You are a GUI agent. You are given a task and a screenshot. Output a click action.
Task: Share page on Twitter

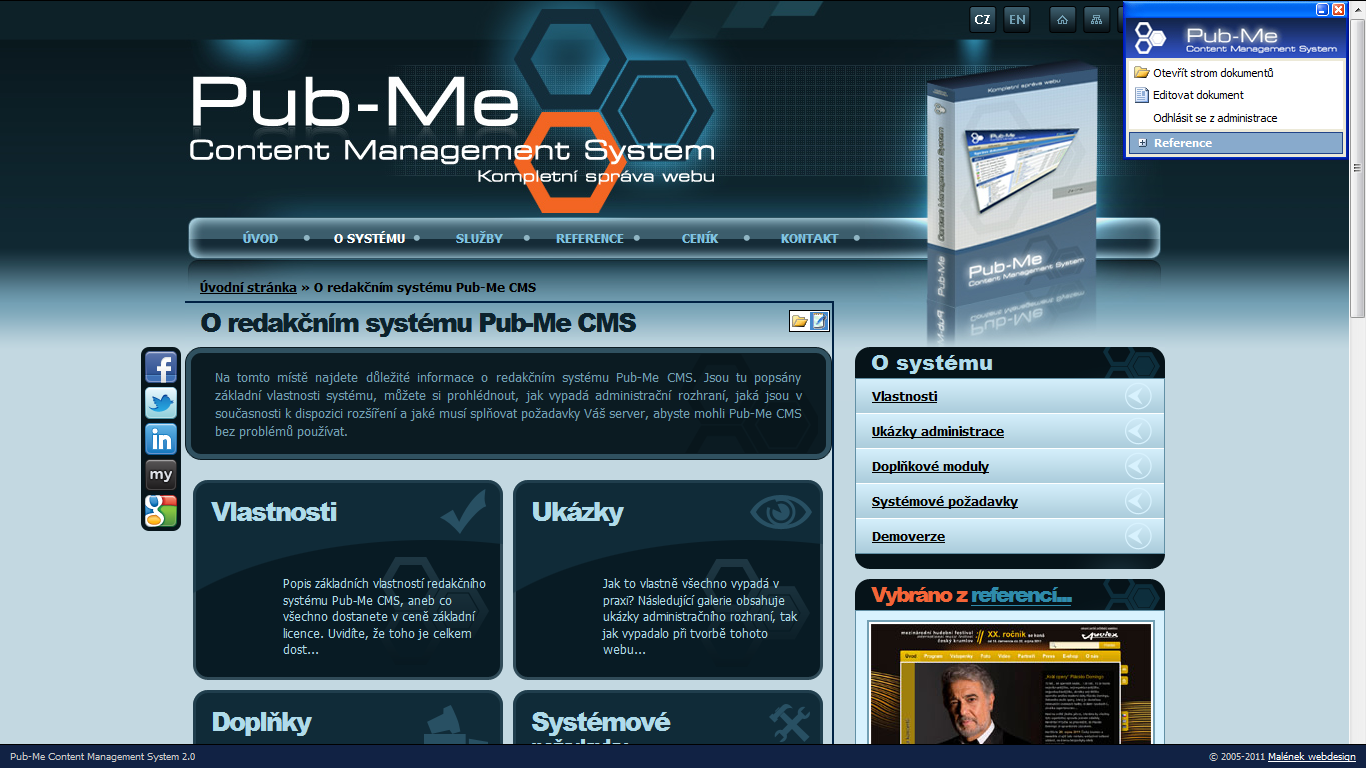(x=161, y=403)
